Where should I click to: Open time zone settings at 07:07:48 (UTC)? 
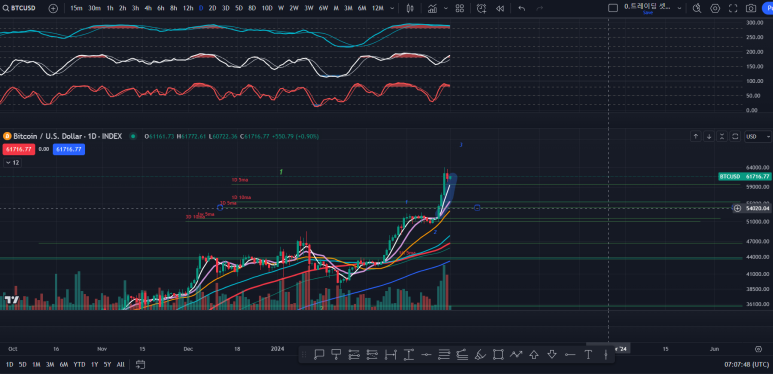tap(746, 365)
